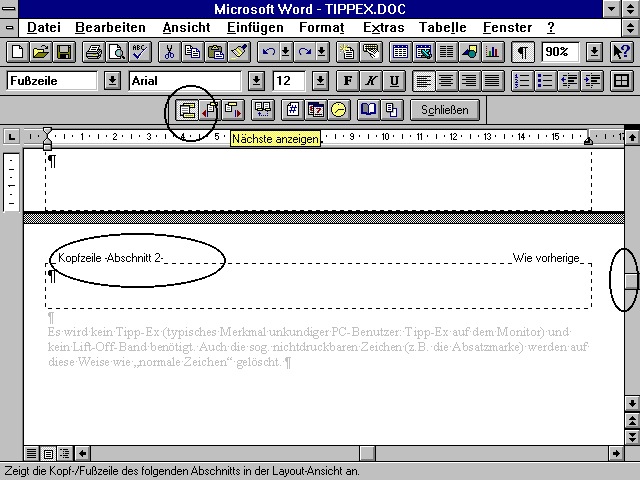Expand the font size dropdown showing 12
This screenshot has height=480, width=640.
[320, 80]
